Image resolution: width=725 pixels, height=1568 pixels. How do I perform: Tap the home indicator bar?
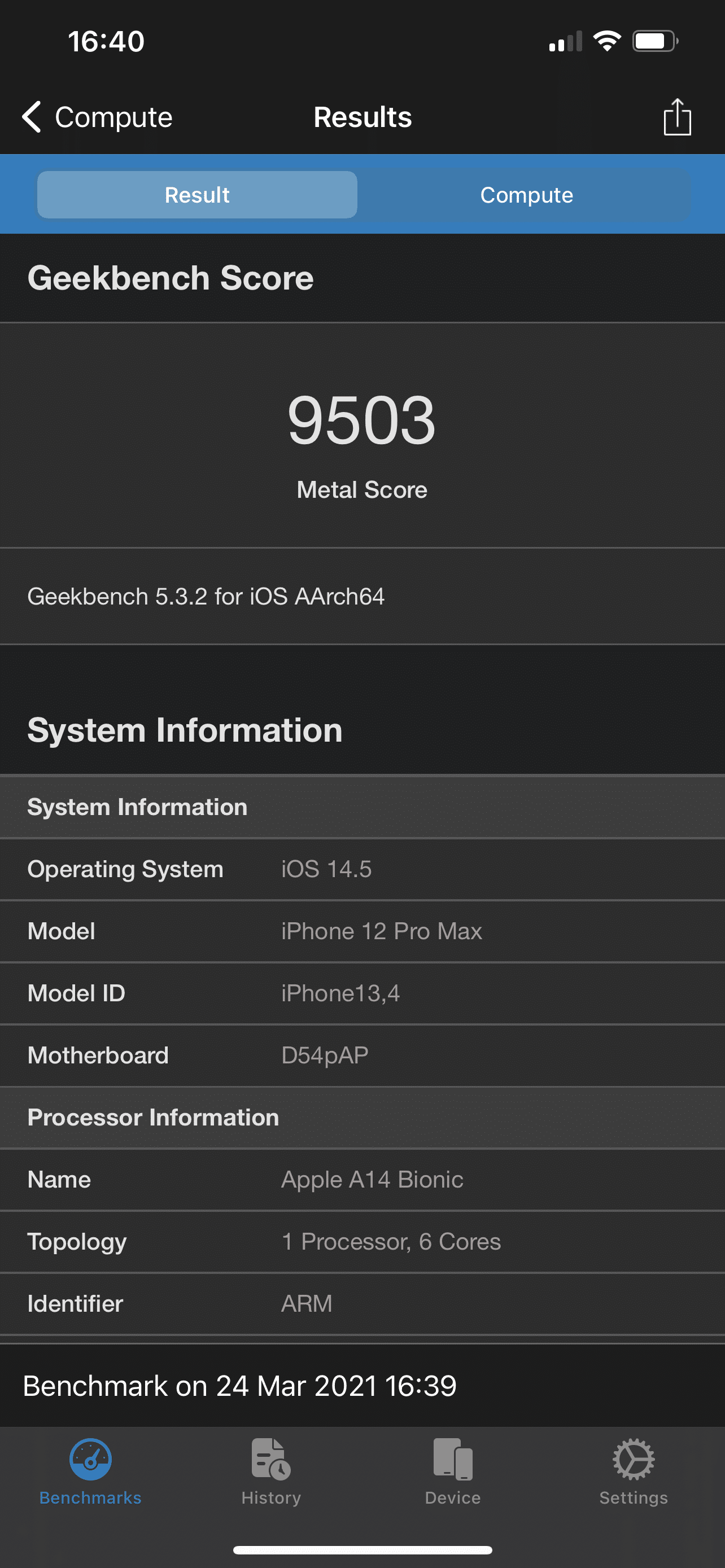click(362, 1550)
